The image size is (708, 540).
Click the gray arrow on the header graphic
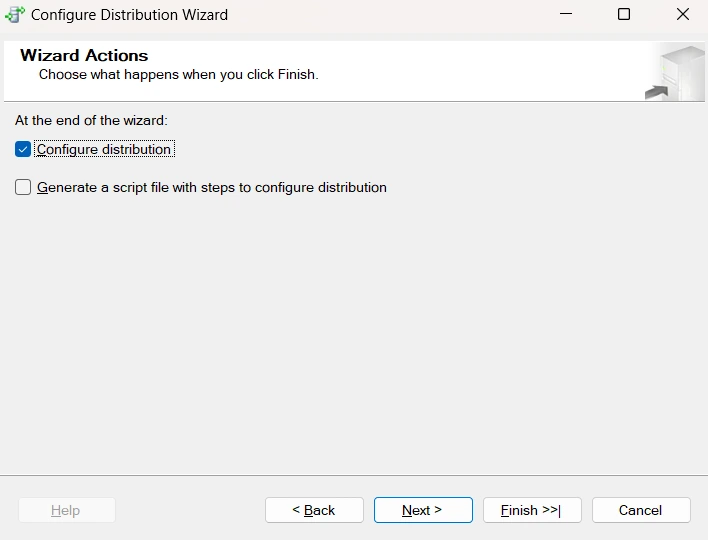pyautogui.click(x=657, y=92)
